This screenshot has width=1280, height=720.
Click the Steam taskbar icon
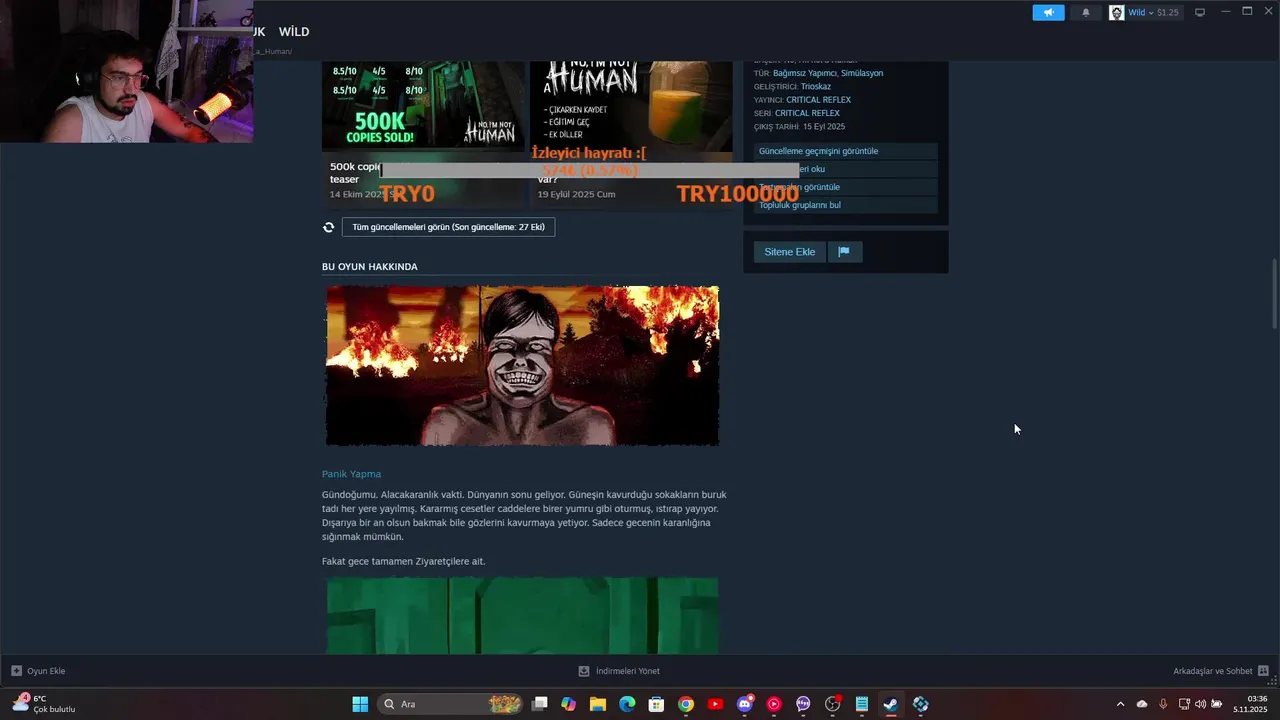click(x=891, y=704)
